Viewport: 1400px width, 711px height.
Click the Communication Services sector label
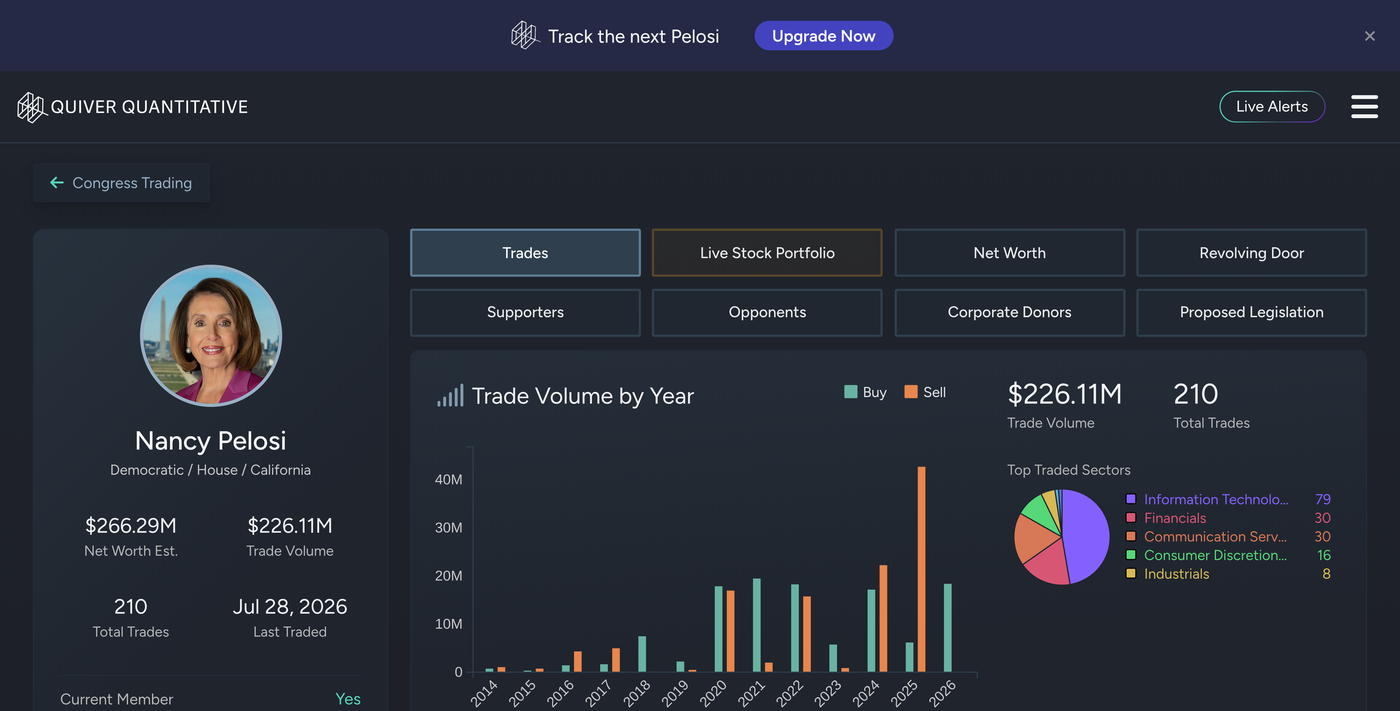coord(1215,537)
